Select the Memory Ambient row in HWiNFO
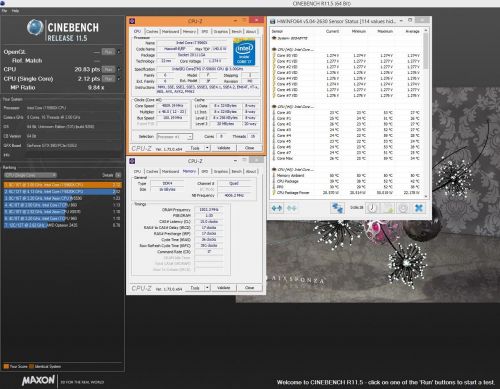Viewport: 500px width, 389px height. pos(346,176)
